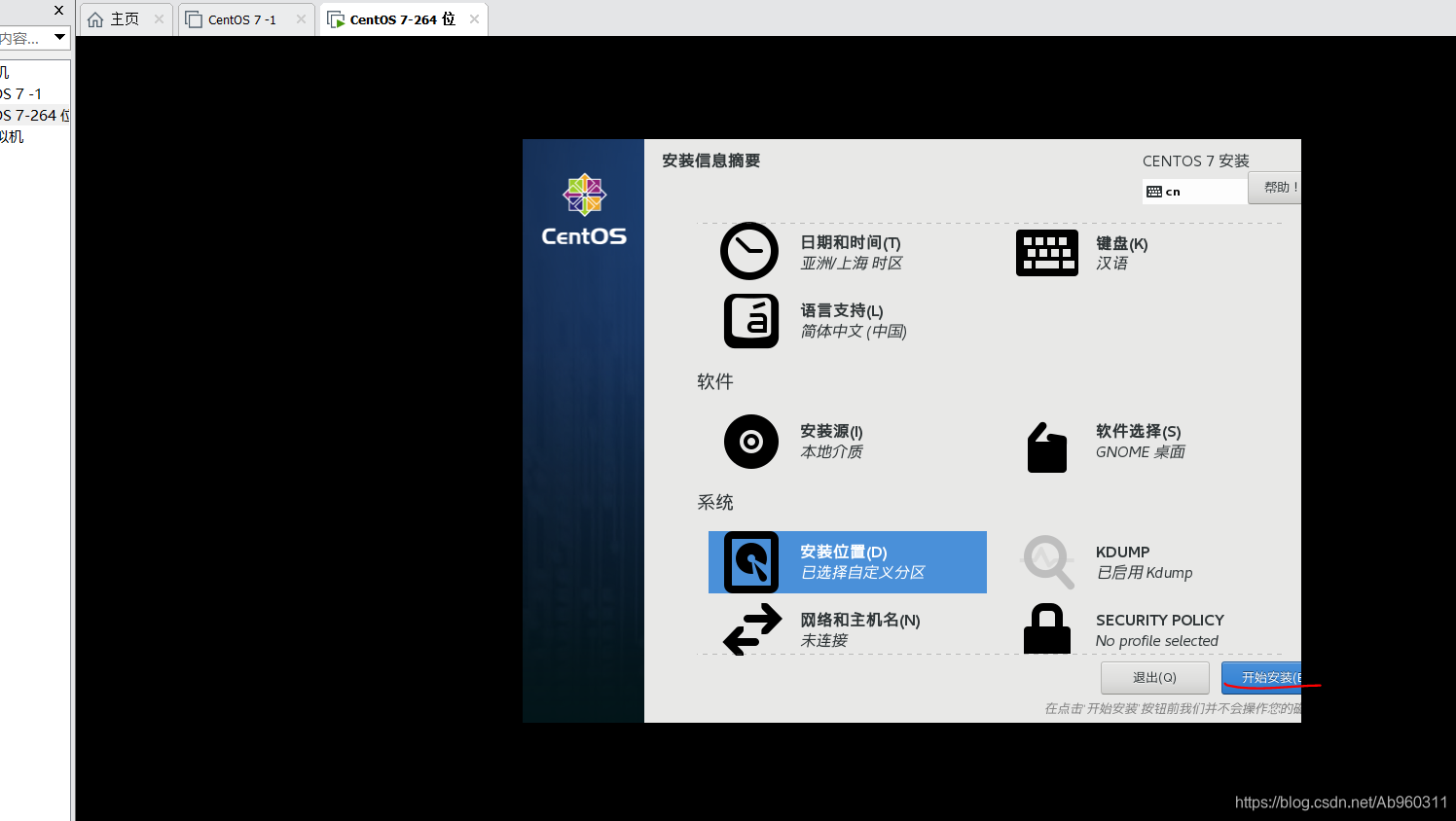This screenshot has height=821, width=1456.
Task: Click the installation source disc icon
Action: click(x=751, y=442)
